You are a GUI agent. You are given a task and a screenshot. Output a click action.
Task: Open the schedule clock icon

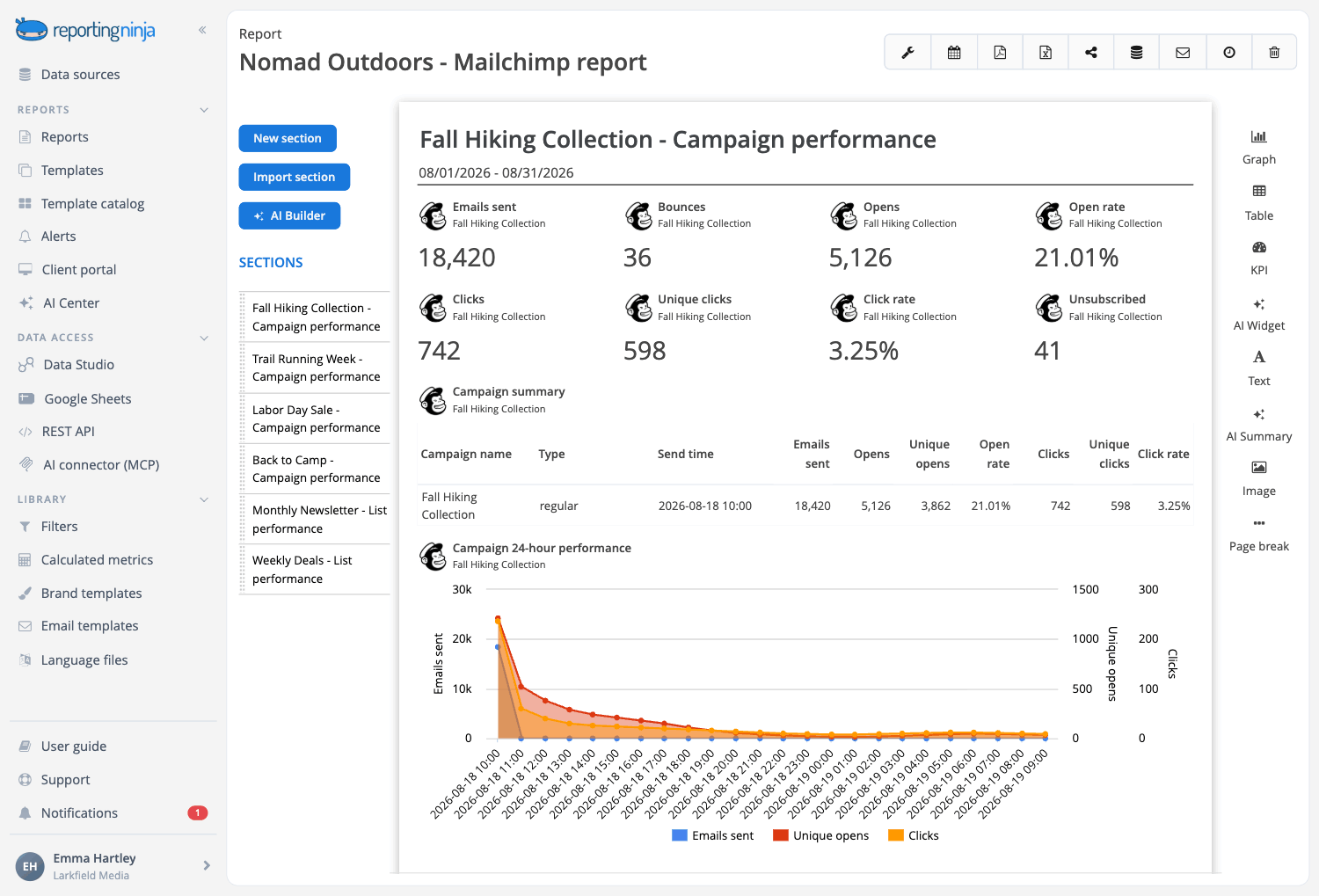(1228, 53)
